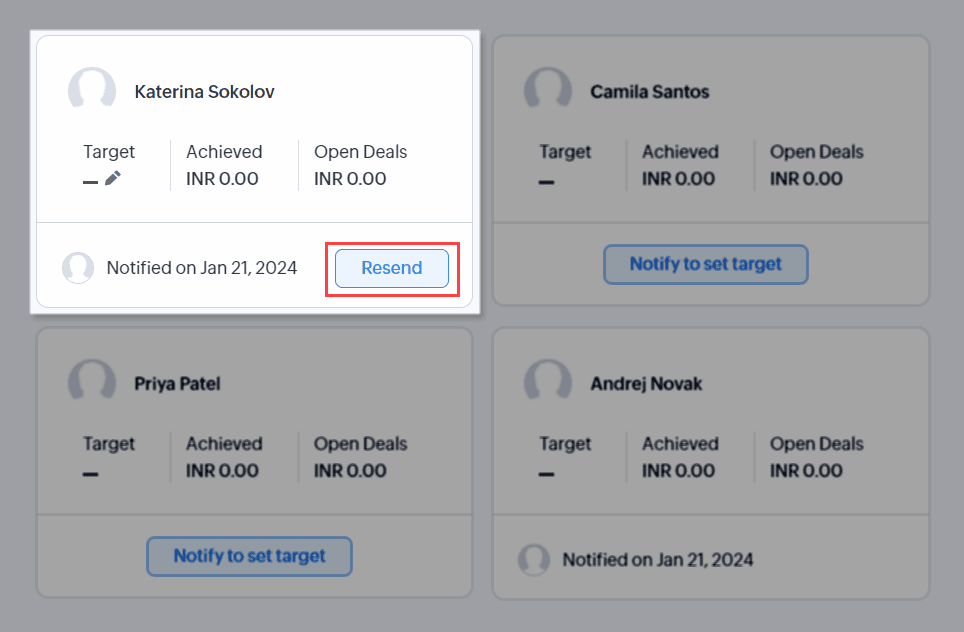The height and width of the screenshot is (632, 964).
Task: Click the small notifier avatar in Katerina's card
Action: 78,268
